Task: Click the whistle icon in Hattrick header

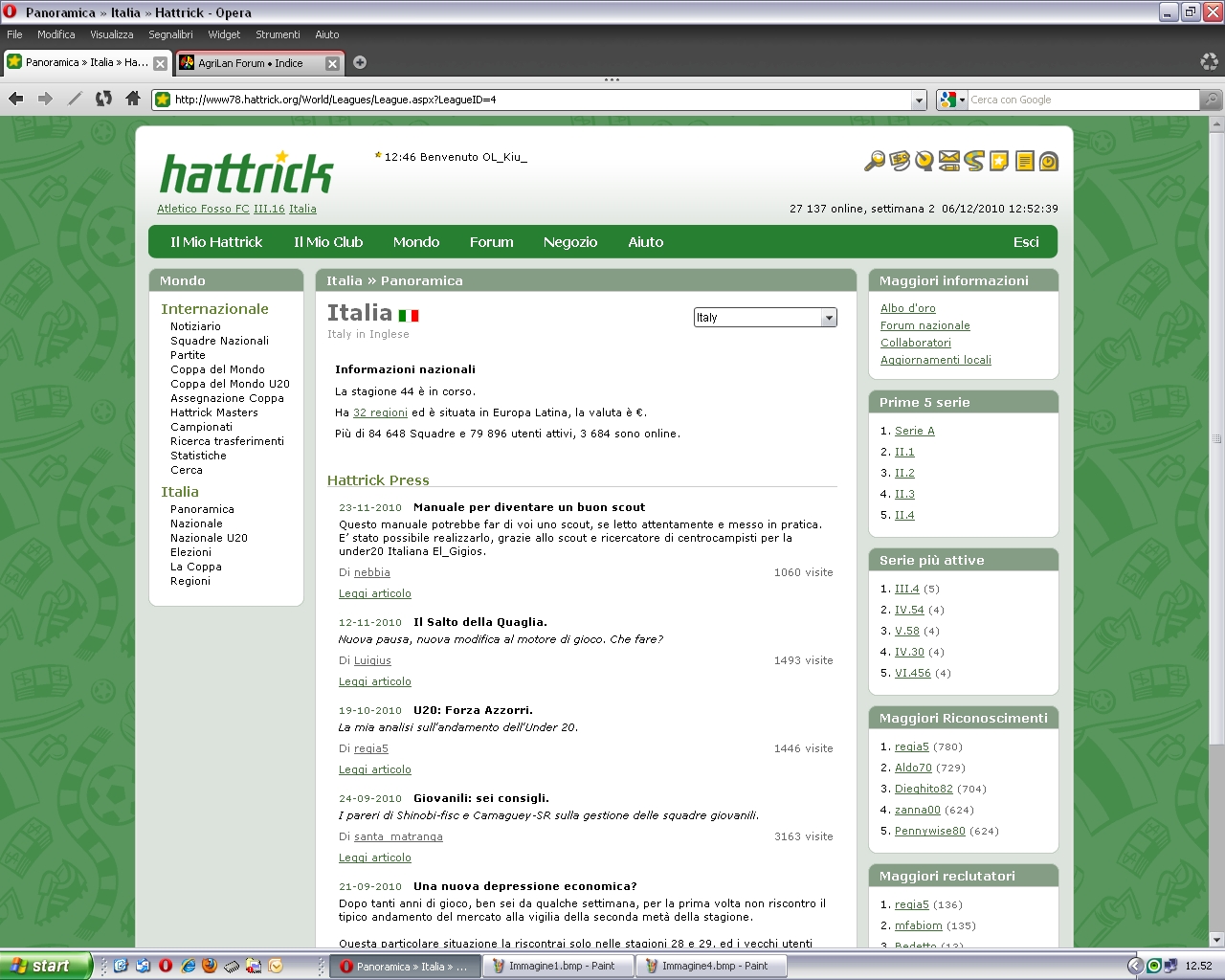Action: point(924,161)
